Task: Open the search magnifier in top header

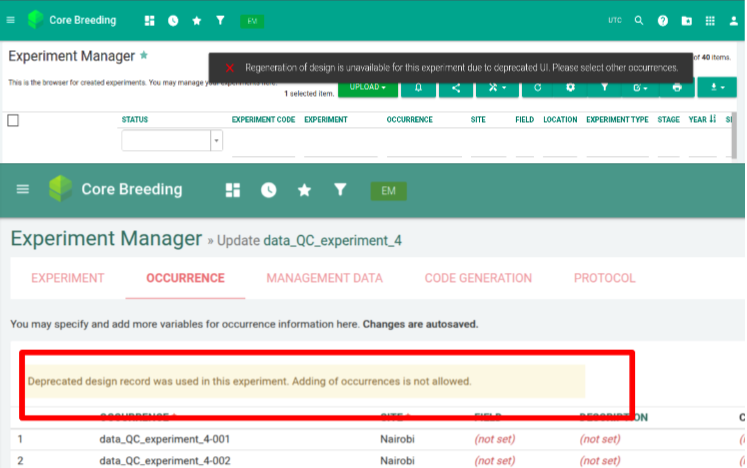Action: (639, 20)
